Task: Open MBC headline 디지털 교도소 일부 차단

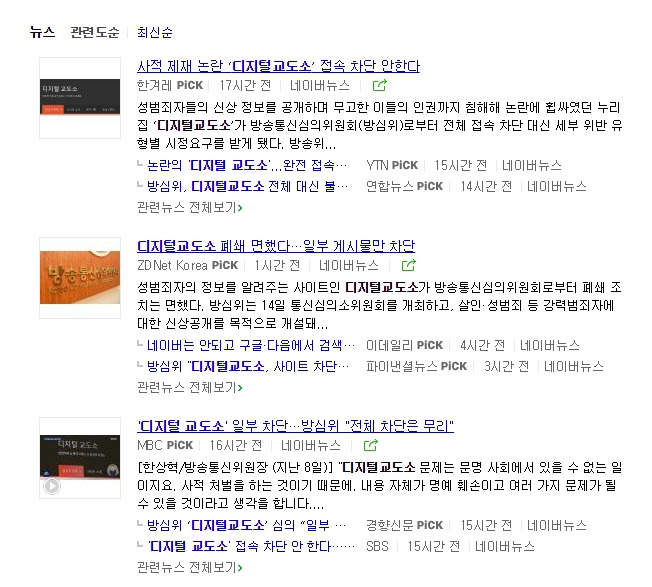Action: pos(295,426)
